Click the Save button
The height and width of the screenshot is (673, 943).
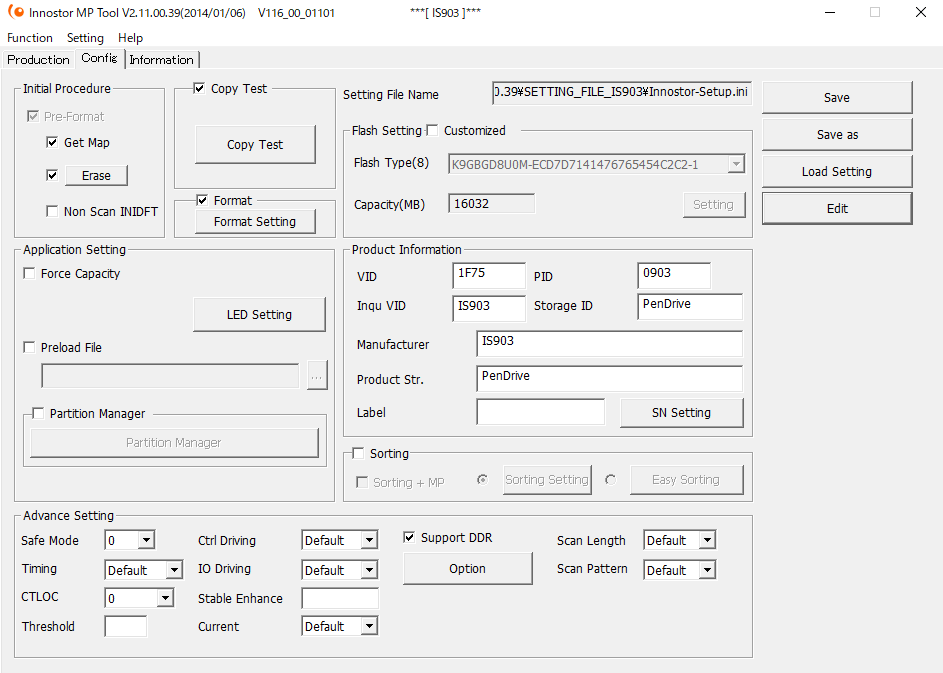tap(837, 97)
